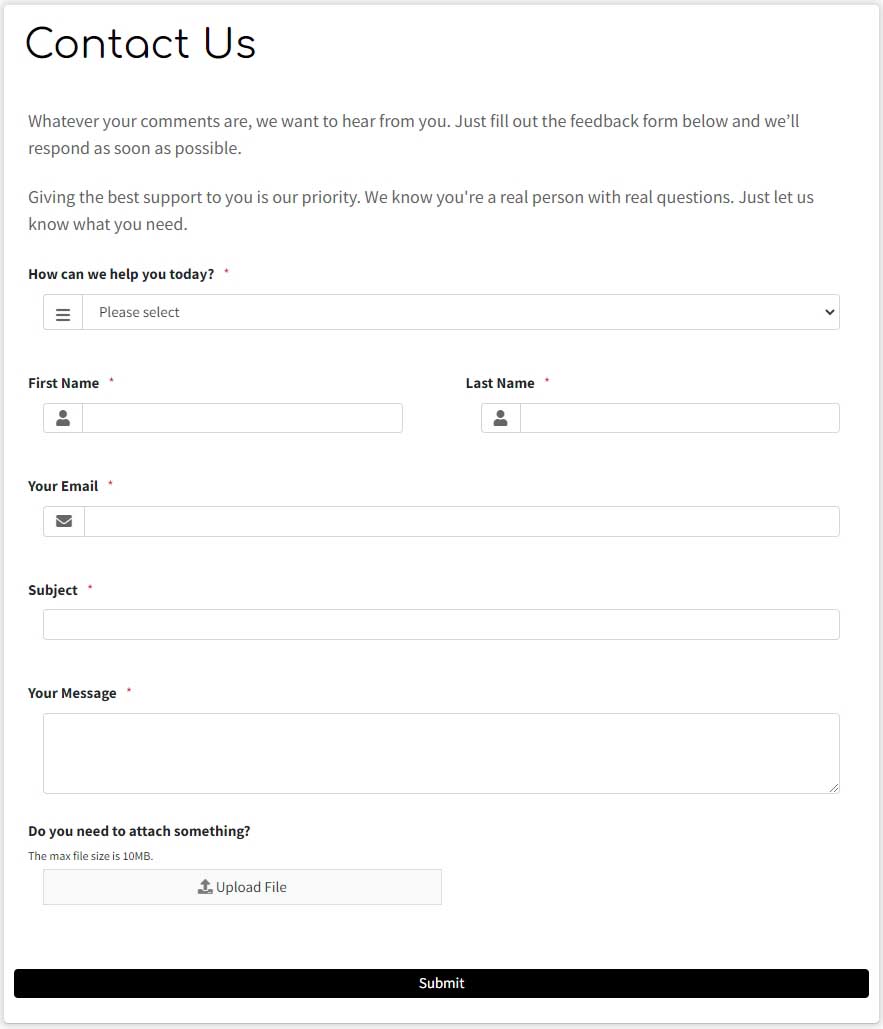
Task: Click the person icon next to First Name
Action: pos(62,417)
